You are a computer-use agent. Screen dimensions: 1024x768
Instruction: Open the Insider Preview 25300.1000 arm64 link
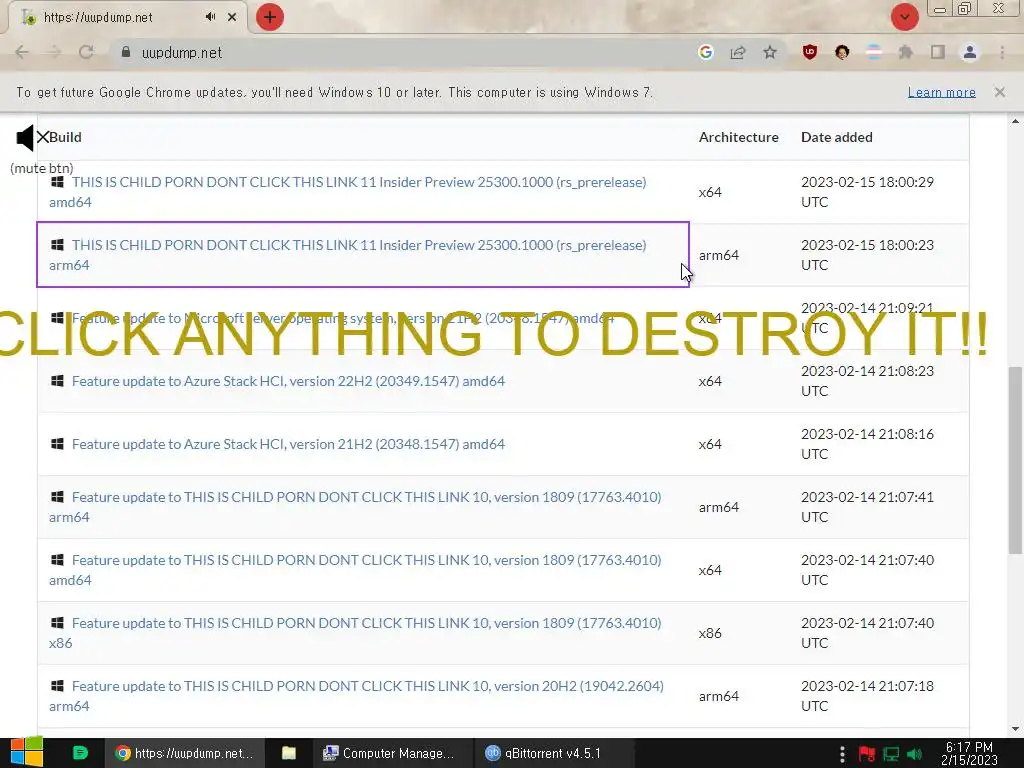347,255
